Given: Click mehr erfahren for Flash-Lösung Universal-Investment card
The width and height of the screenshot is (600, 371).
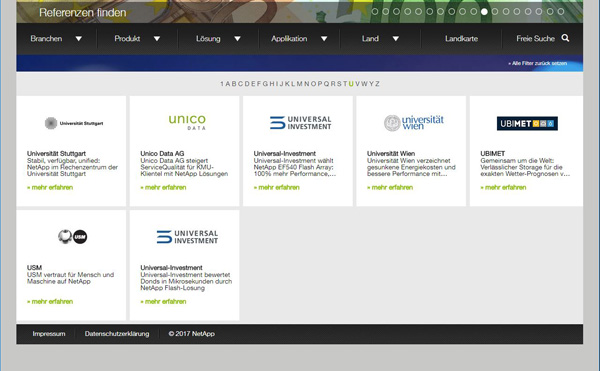Looking at the screenshot, I should tap(163, 301).
